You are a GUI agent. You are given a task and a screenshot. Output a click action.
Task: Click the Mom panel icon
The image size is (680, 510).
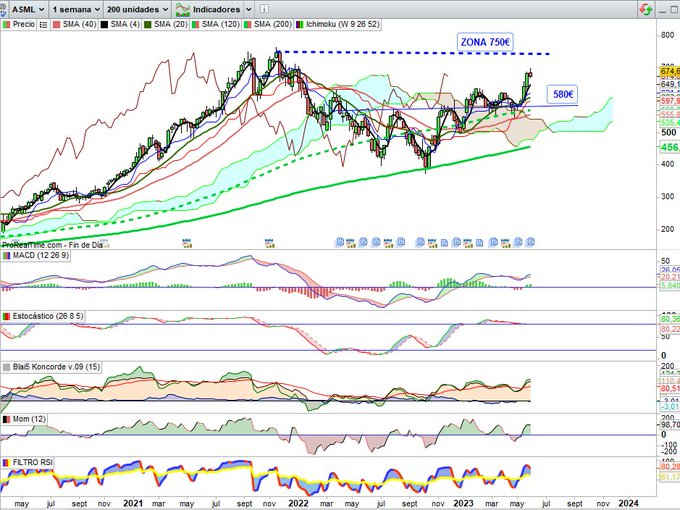tap(7, 419)
